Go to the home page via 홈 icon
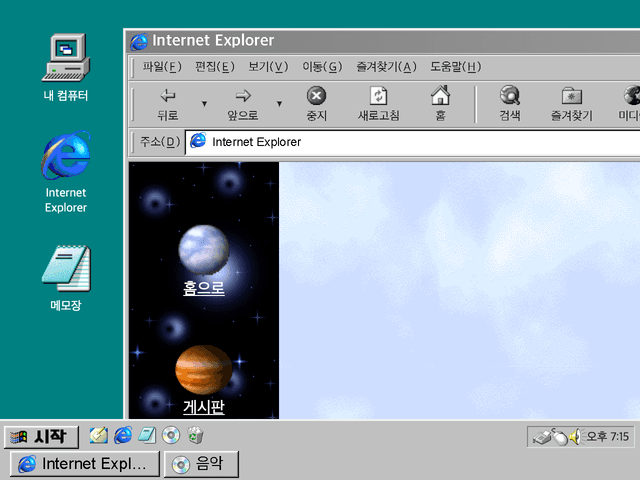 (440, 103)
